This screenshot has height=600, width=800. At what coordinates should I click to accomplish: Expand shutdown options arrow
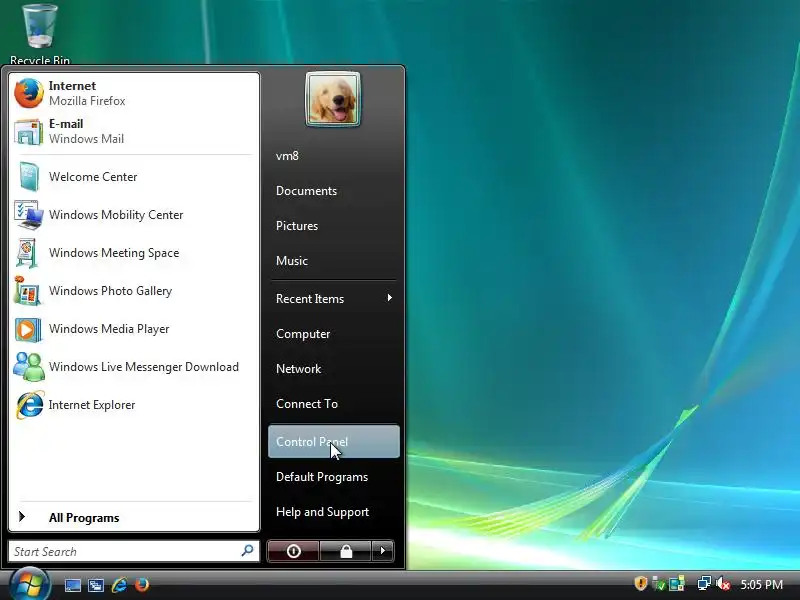tap(383, 551)
